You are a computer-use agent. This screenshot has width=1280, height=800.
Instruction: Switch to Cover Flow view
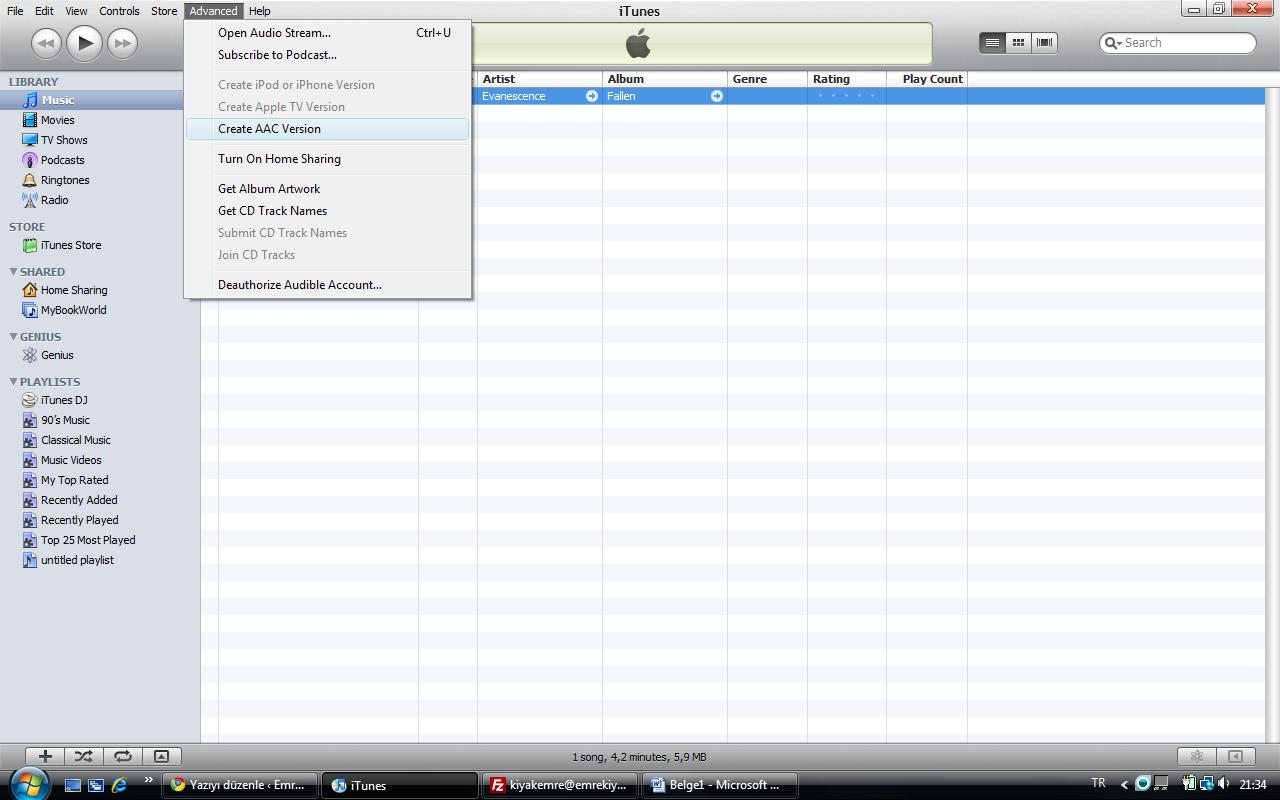click(1044, 42)
